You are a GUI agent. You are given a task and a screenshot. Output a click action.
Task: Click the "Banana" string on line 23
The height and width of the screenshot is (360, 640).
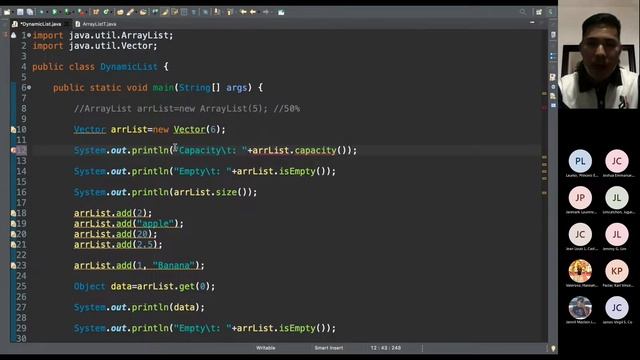point(173,265)
